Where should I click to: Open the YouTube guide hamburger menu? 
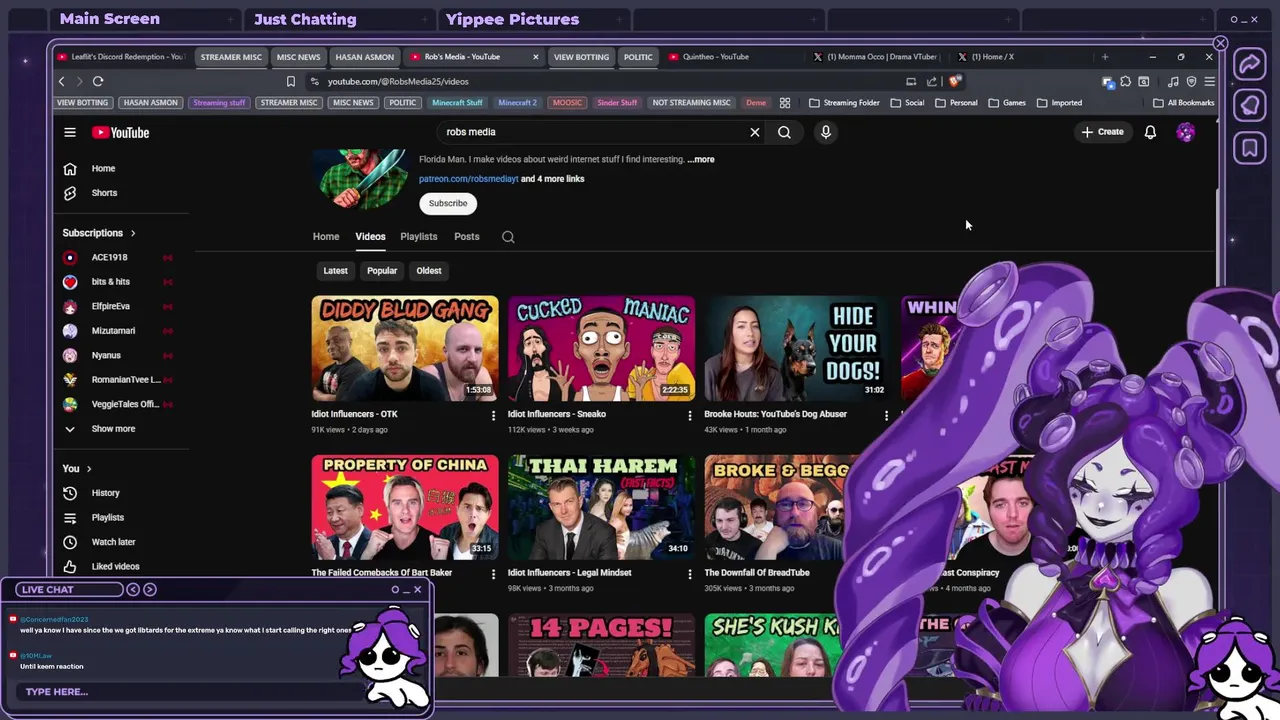70,132
